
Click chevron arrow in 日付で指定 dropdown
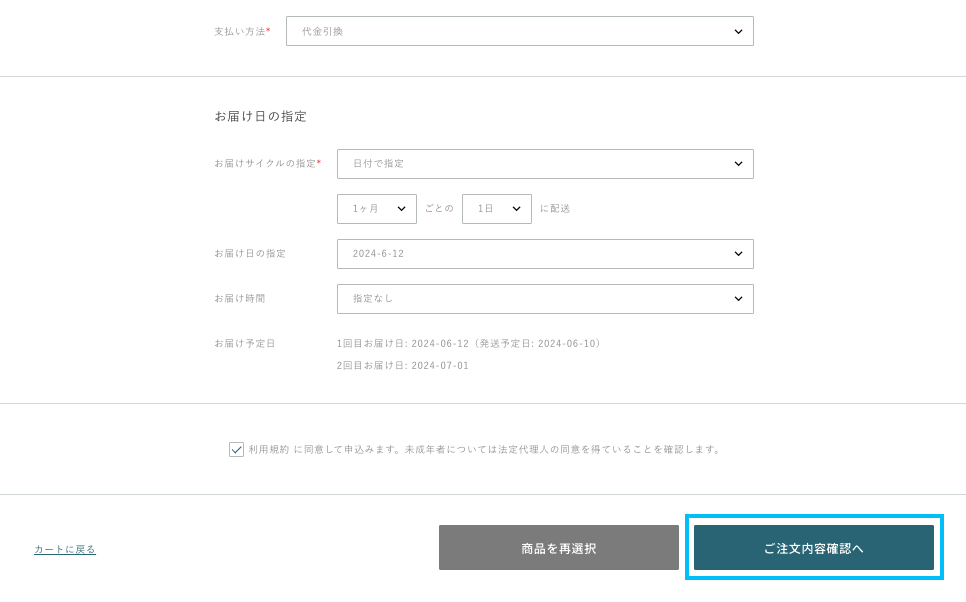pyautogui.click(x=738, y=164)
